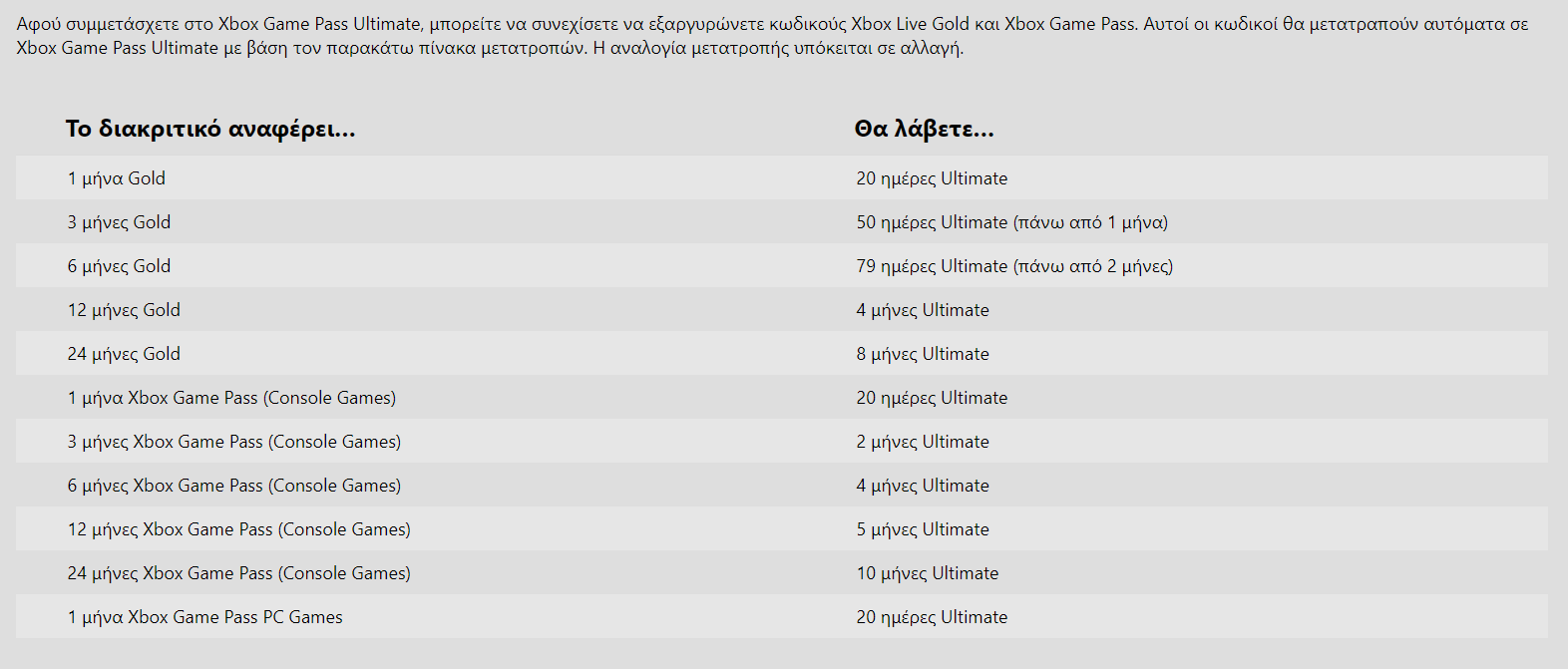Select '6 μήνες Xbox Game Pass (Console Games)' row

pyautogui.click(x=782, y=485)
